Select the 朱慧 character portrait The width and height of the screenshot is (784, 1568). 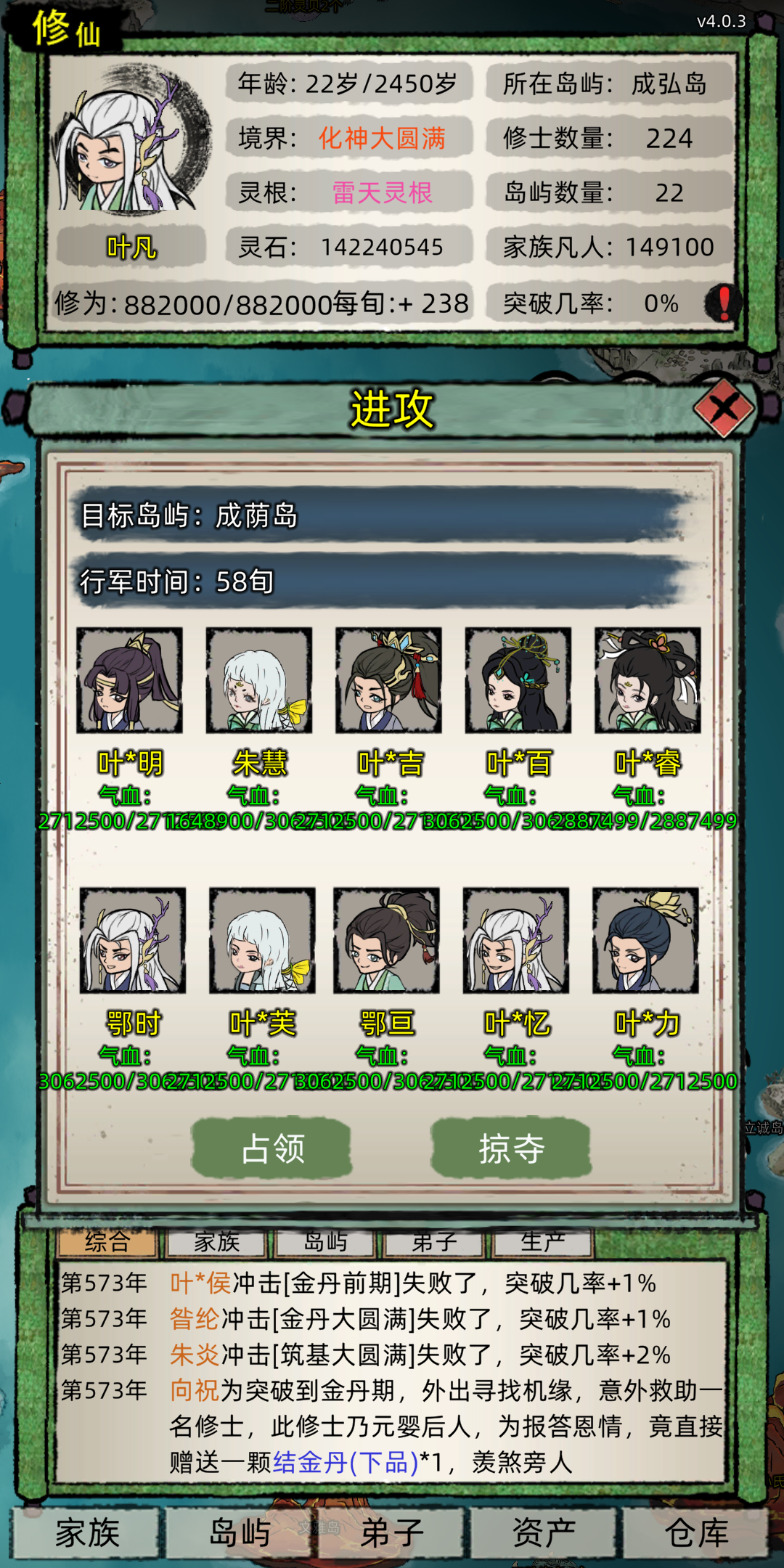point(259,680)
